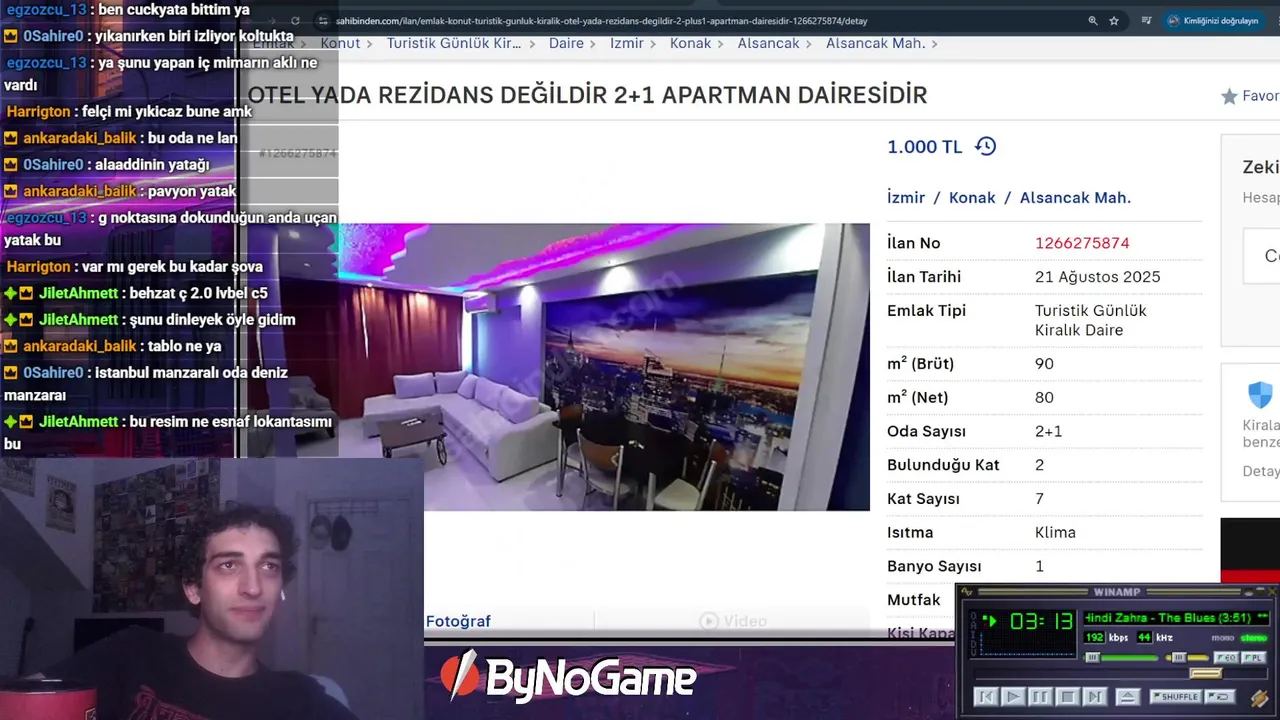Image resolution: width=1280 pixels, height=720 pixels.
Task: Open Konak breadcrumb link
Action: pos(691,43)
